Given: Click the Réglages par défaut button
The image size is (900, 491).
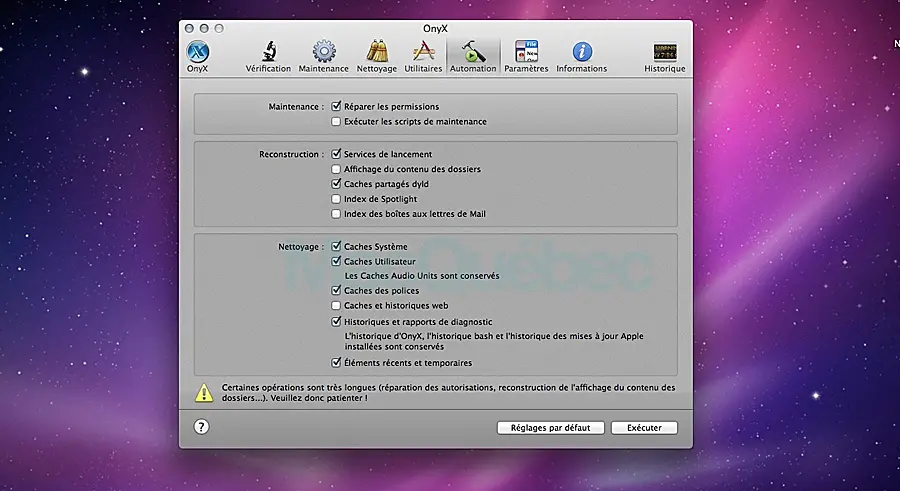Looking at the screenshot, I should click(x=550, y=428).
